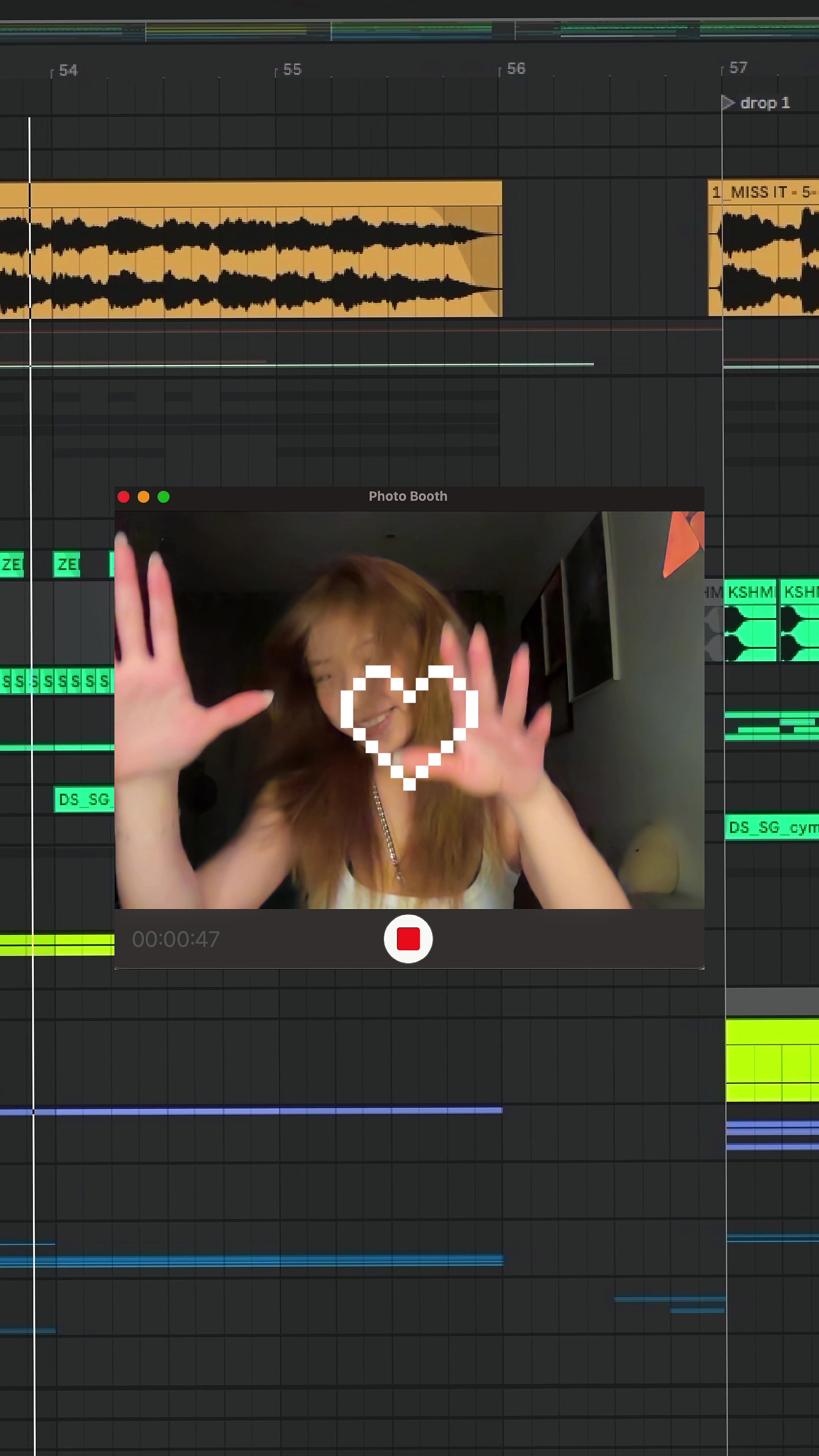
Task: Select the long orange vocal audio clip
Action: pyautogui.click(x=251, y=249)
